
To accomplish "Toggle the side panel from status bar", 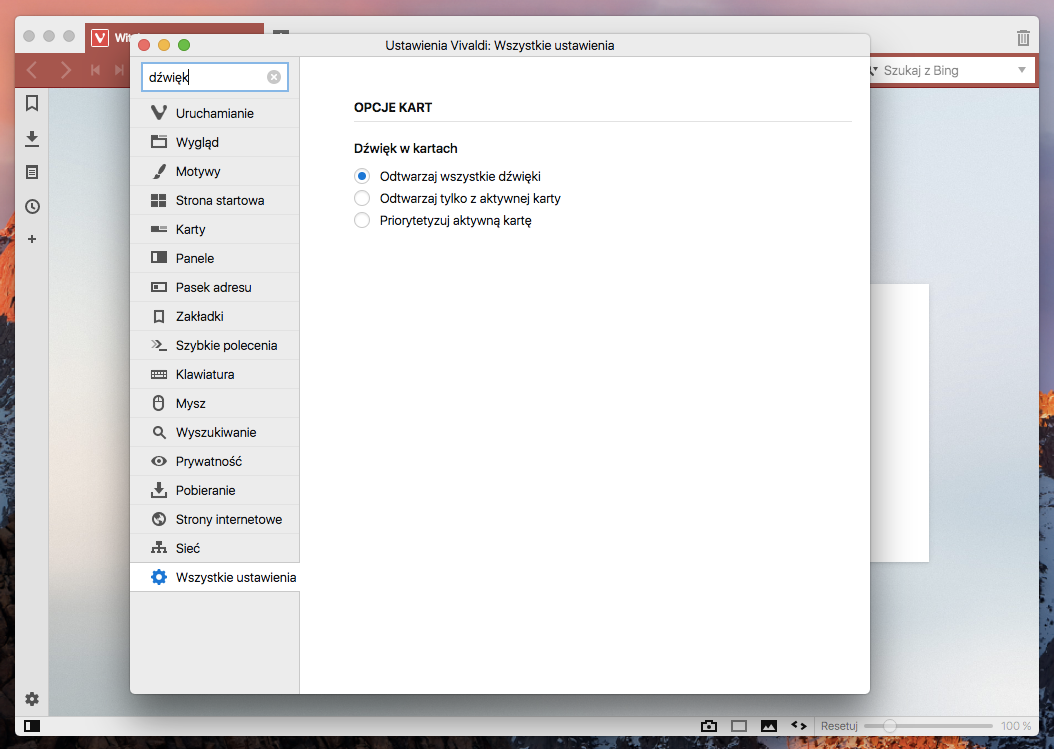I will 32,726.
